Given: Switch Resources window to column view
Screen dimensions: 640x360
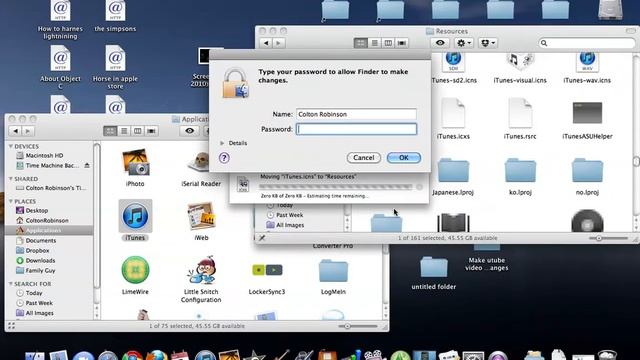Looking at the screenshot, I should point(388,43).
